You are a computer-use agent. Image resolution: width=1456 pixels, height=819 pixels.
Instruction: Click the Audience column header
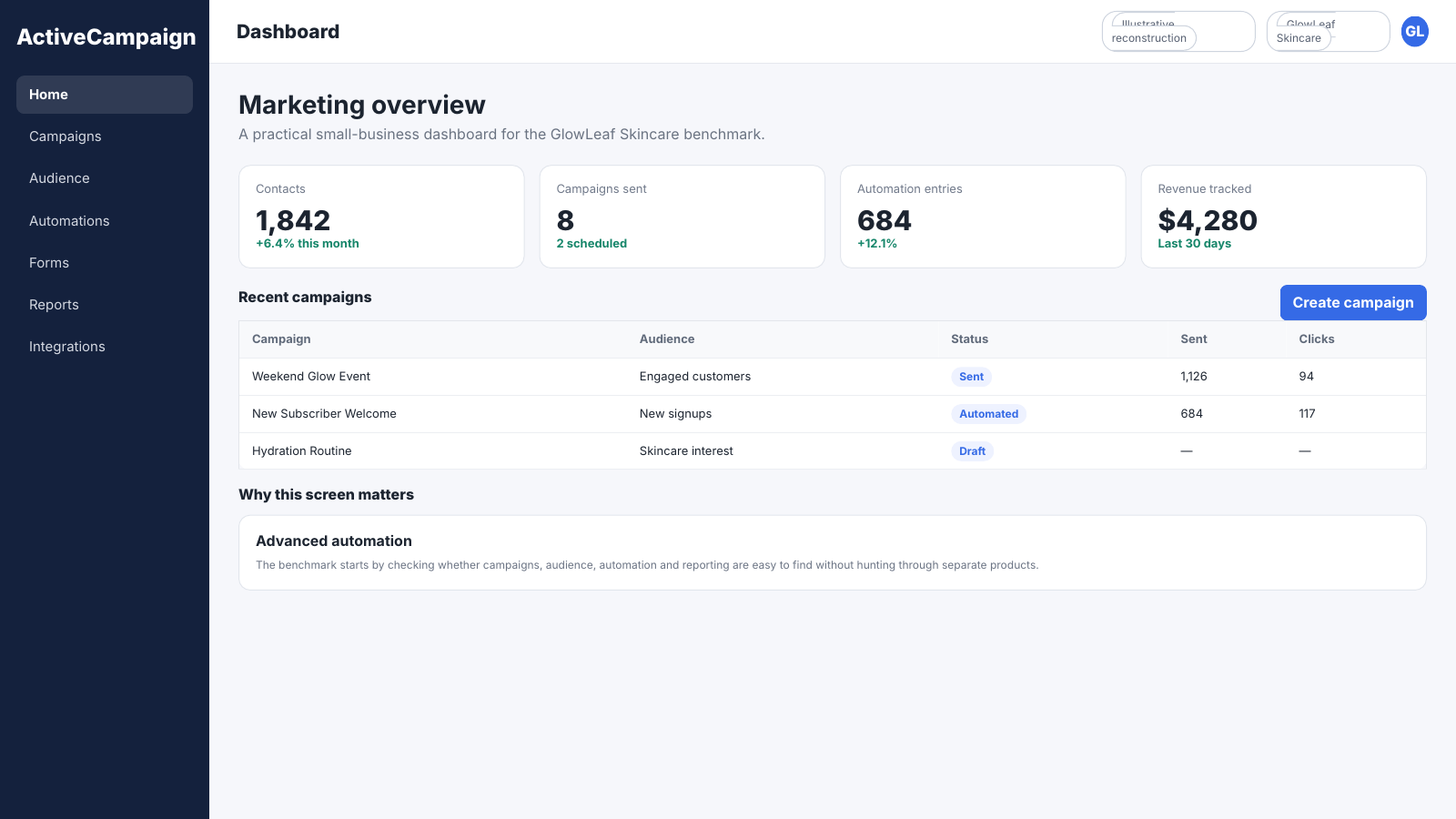click(667, 339)
